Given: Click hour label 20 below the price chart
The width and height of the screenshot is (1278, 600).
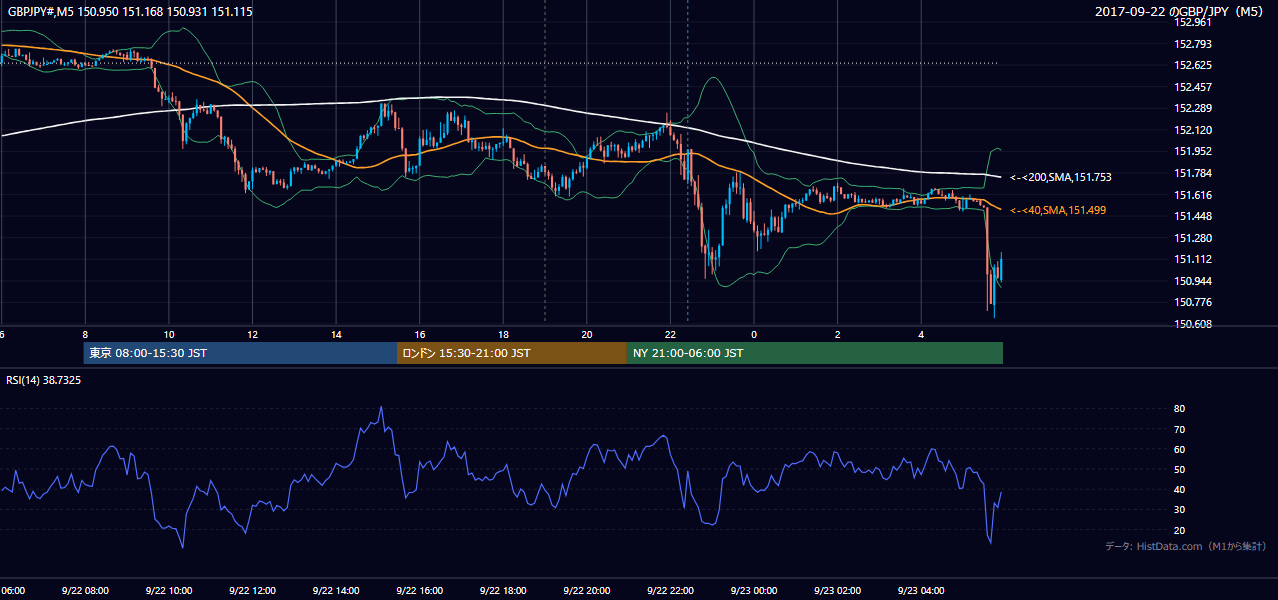Looking at the screenshot, I should pyautogui.click(x=587, y=335).
